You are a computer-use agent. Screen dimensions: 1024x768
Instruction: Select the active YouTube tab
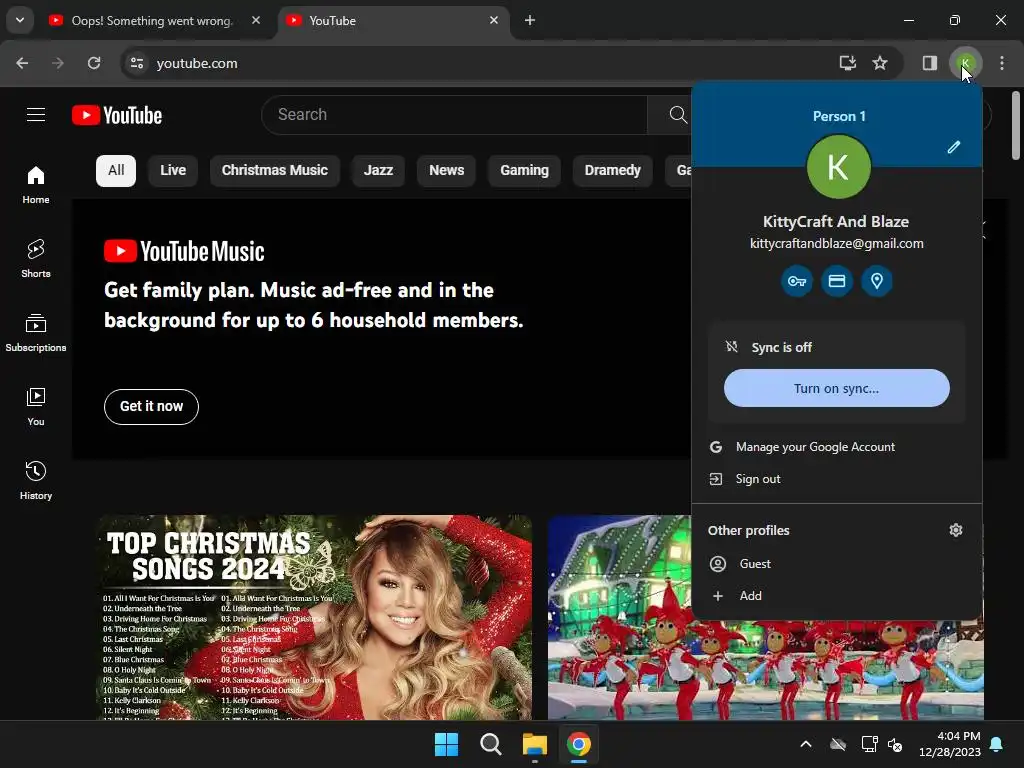point(394,20)
